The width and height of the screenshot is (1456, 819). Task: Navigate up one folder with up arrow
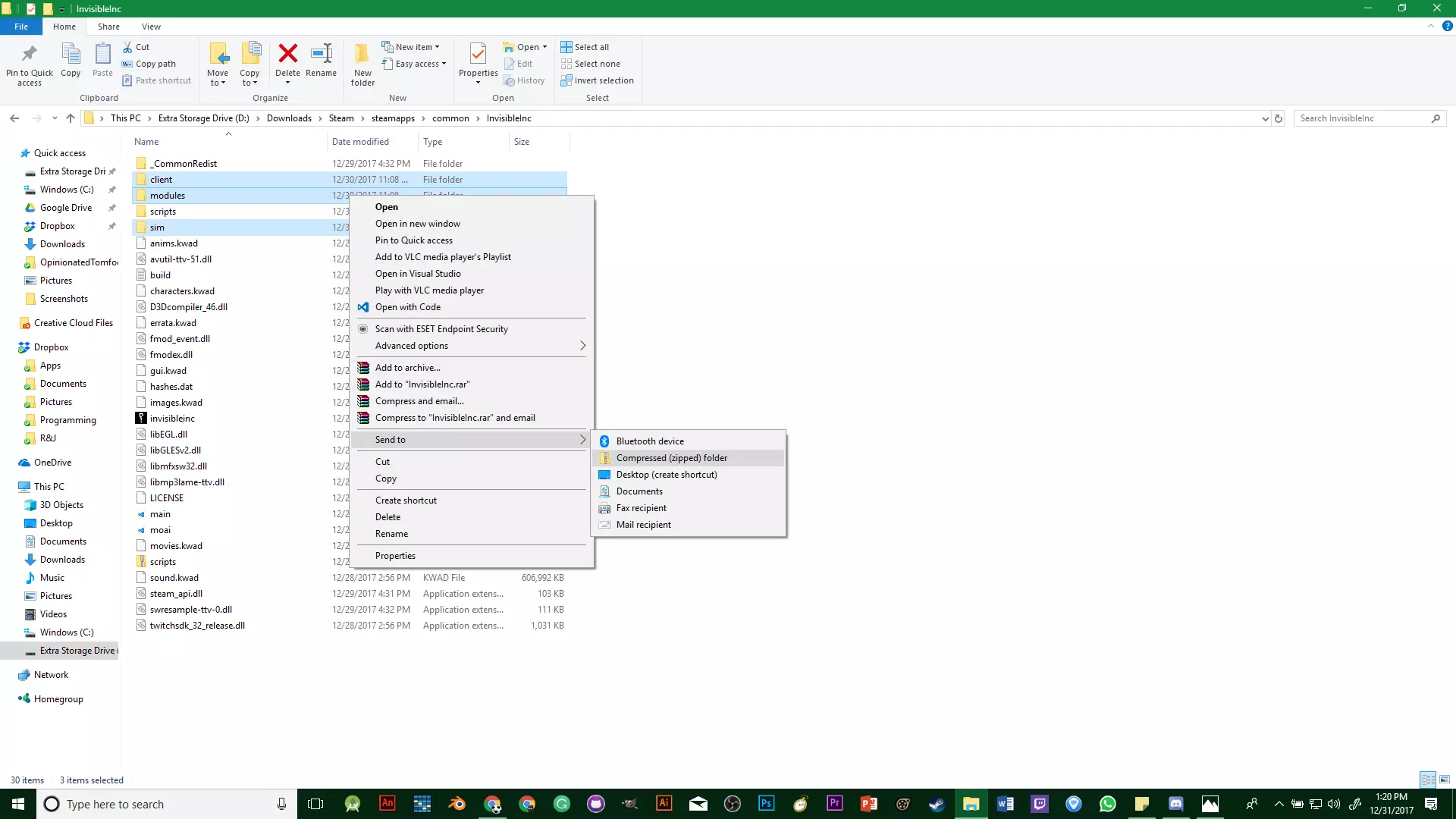pyautogui.click(x=71, y=118)
